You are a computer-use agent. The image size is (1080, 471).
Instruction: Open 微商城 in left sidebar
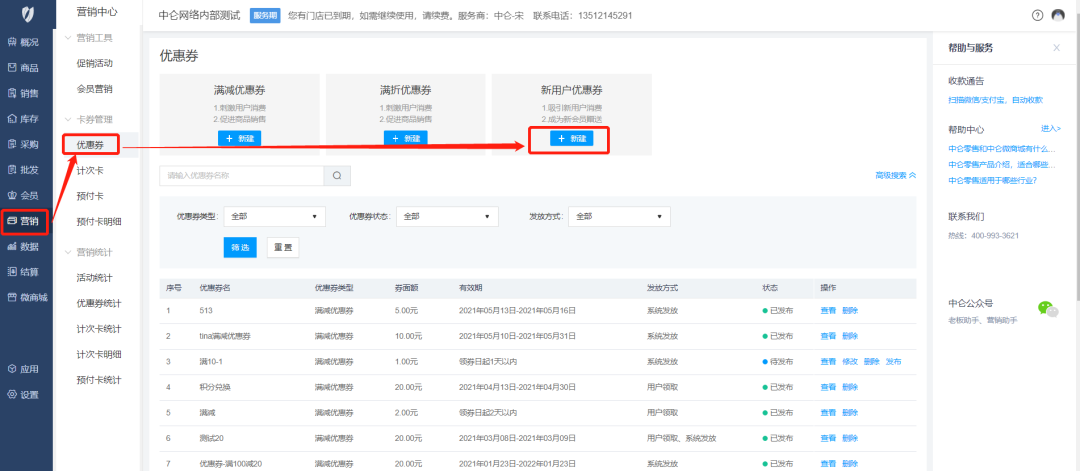point(27,297)
